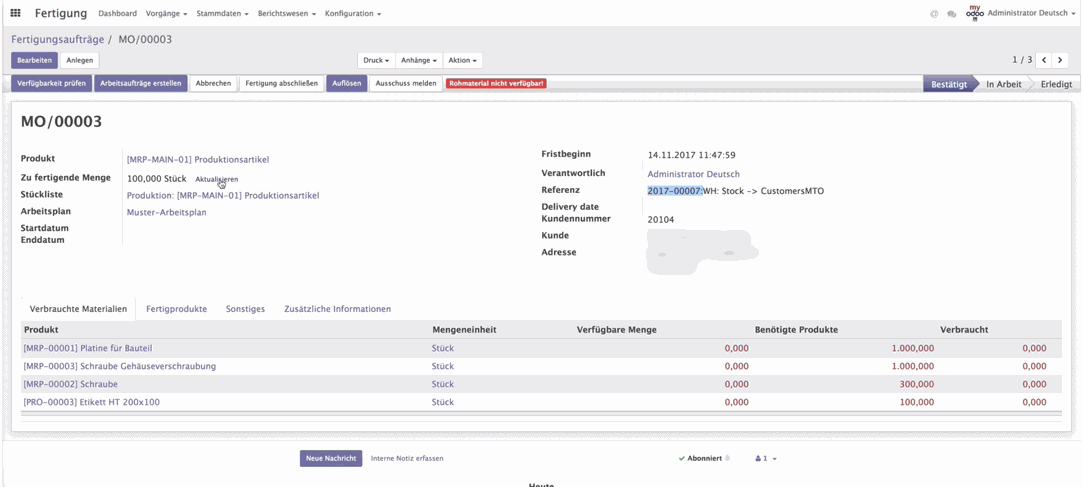Click the Auflösen button
This screenshot has height=487, width=1083.
347,84
